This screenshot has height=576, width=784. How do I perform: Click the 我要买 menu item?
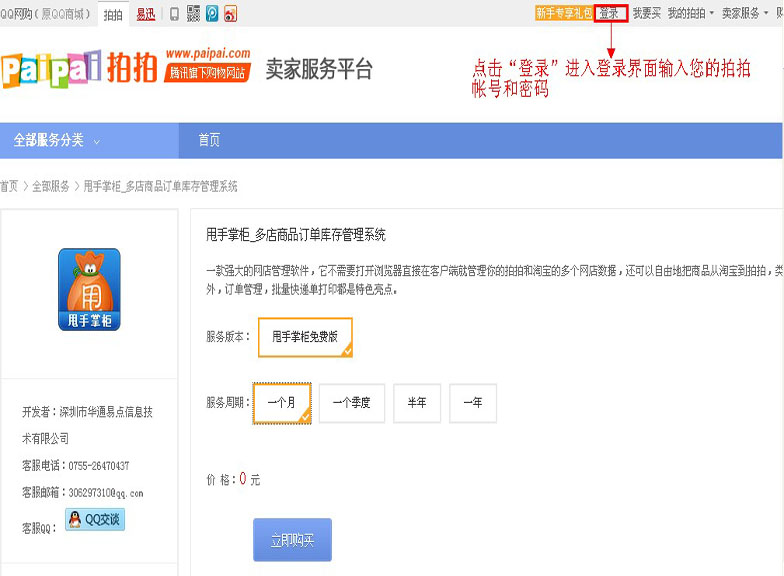click(x=646, y=14)
